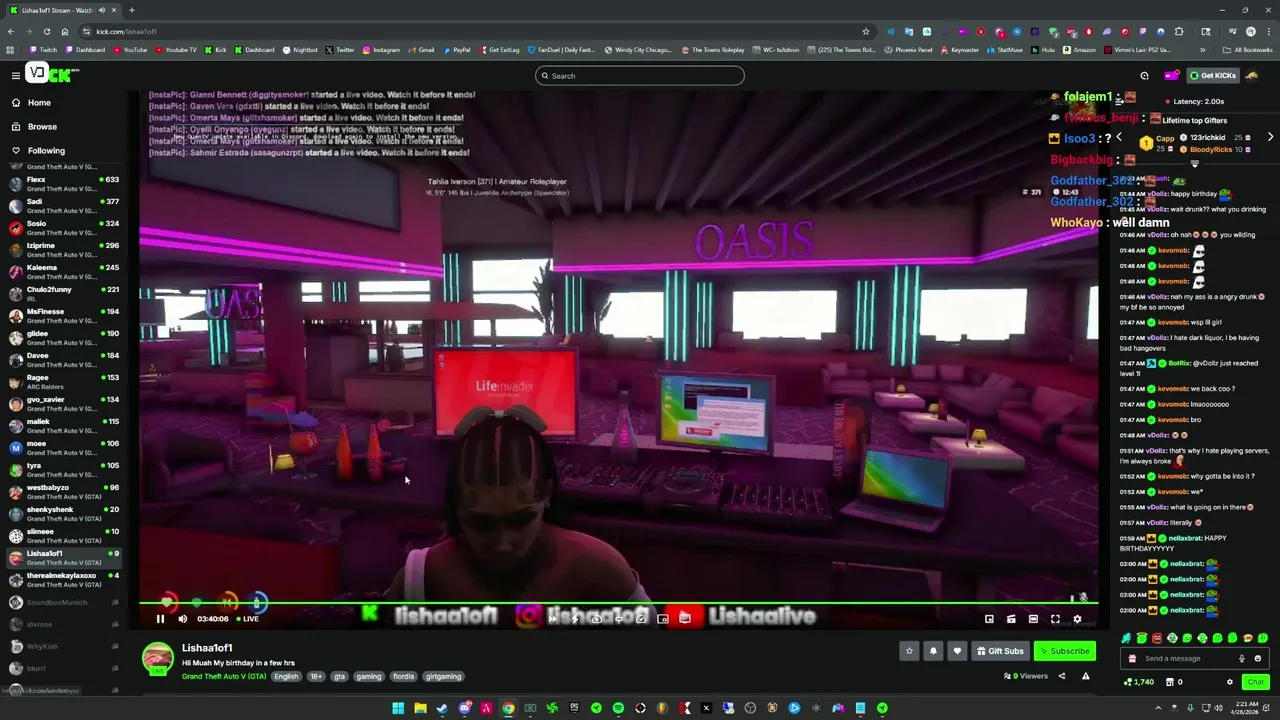Select Kaleema in the following list

[64, 272]
